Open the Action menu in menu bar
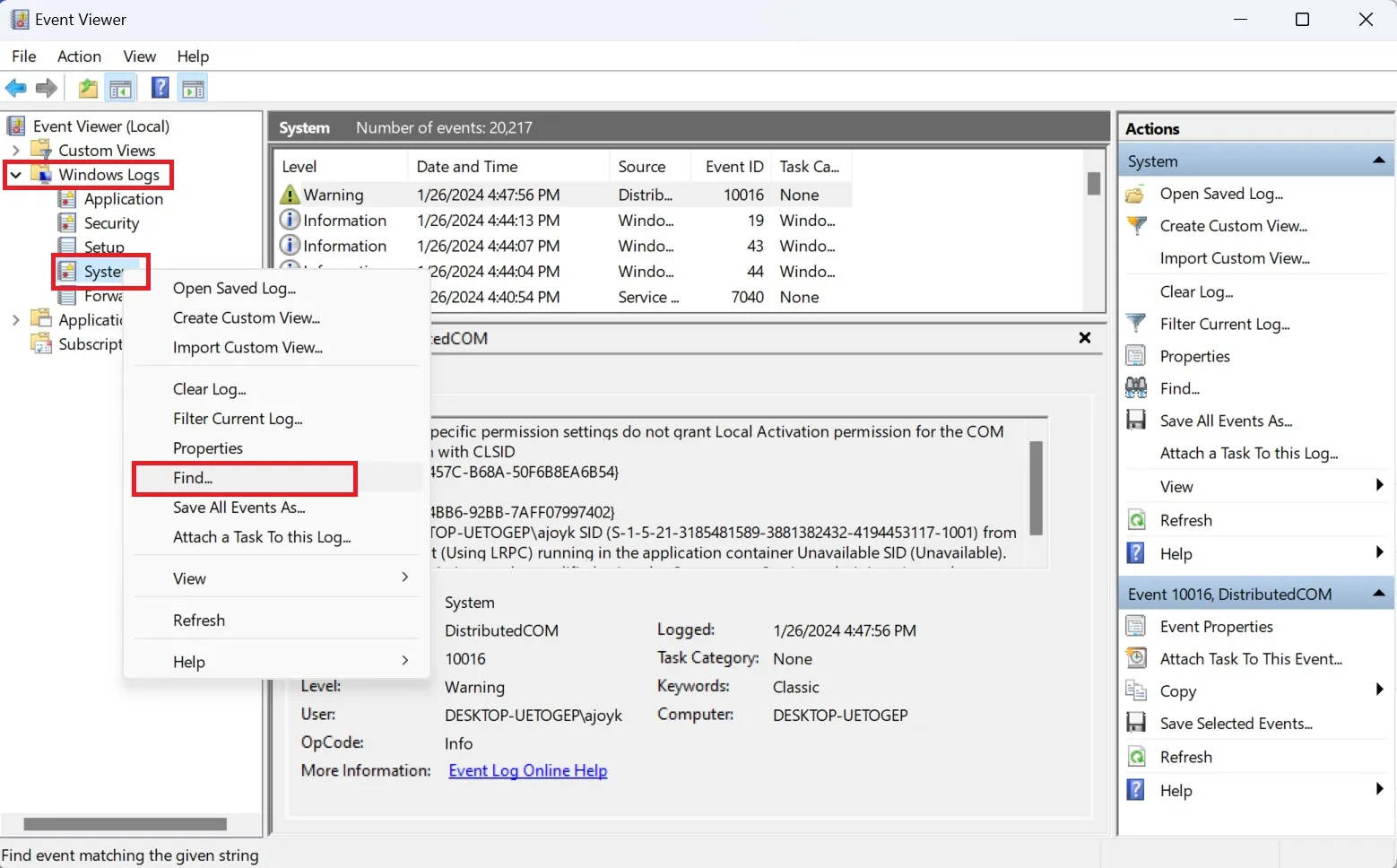This screenshot has width=1397, height=868. (79, 56)
